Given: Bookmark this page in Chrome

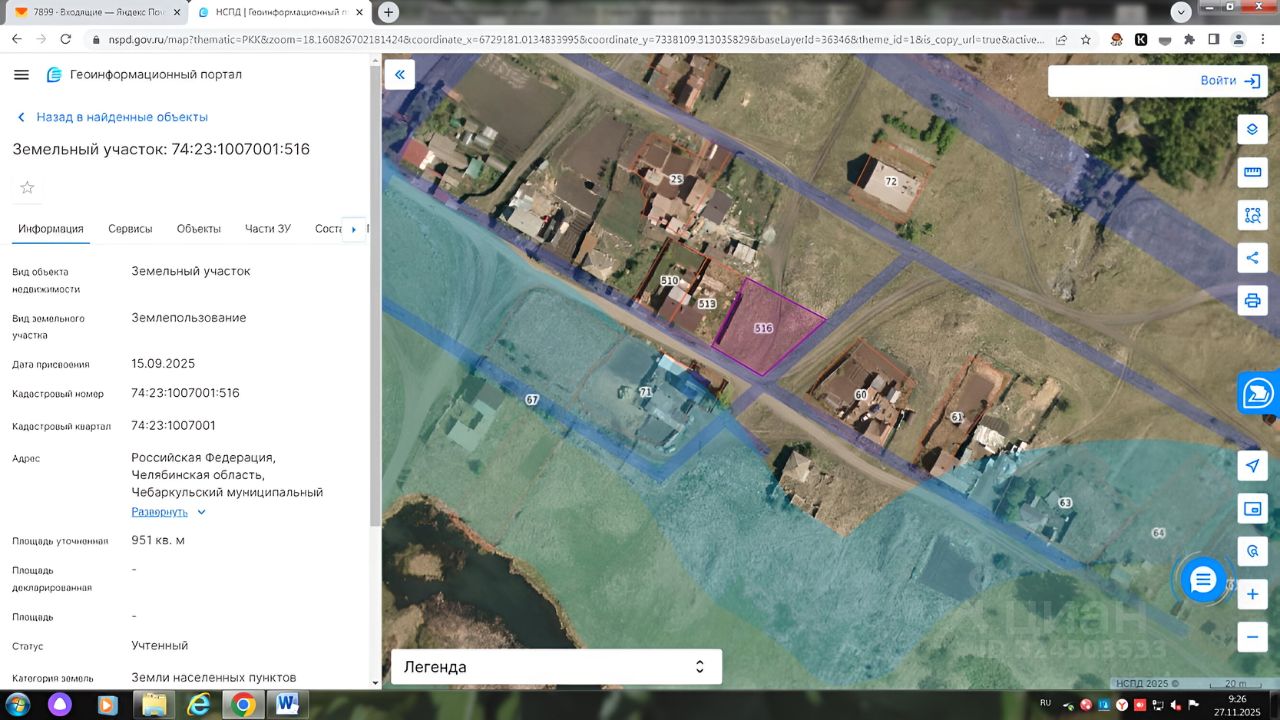Looking at the screenshot, I should (x=1086, y=39).
